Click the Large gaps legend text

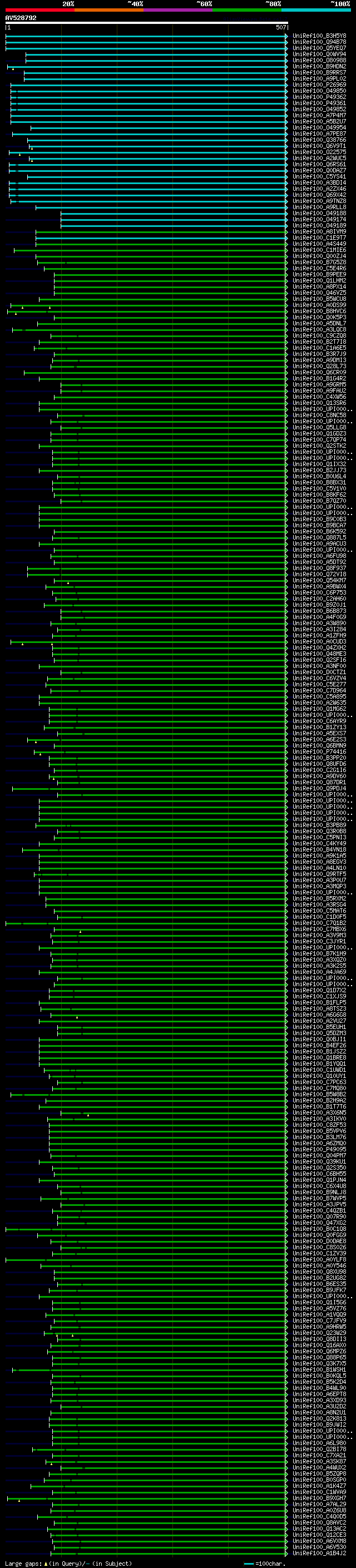coord(24,1563)
